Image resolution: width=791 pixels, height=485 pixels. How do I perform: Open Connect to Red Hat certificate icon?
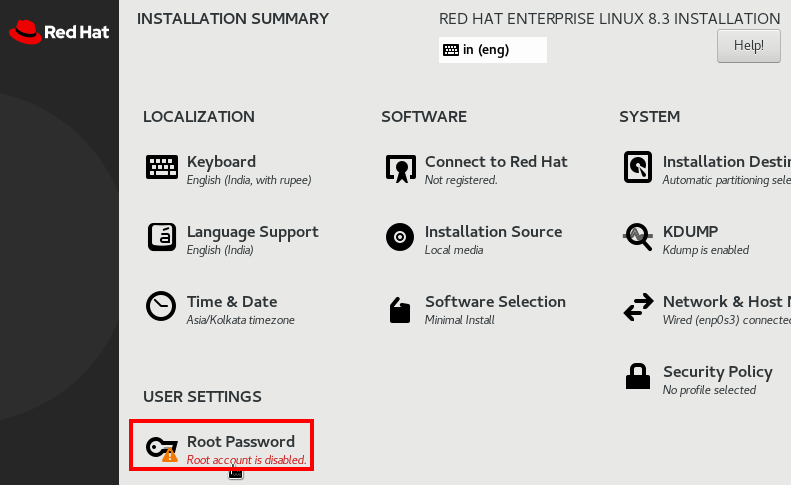pyautogui.click(x=401, y=169)
